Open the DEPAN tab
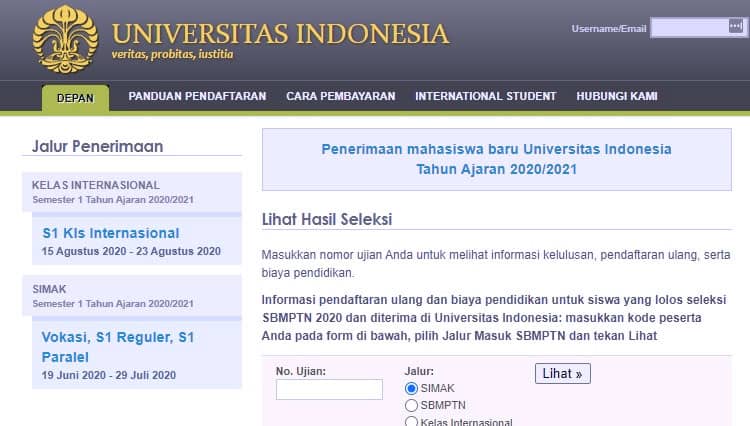This screenshot has height=426, width=750. click(76, 98)
